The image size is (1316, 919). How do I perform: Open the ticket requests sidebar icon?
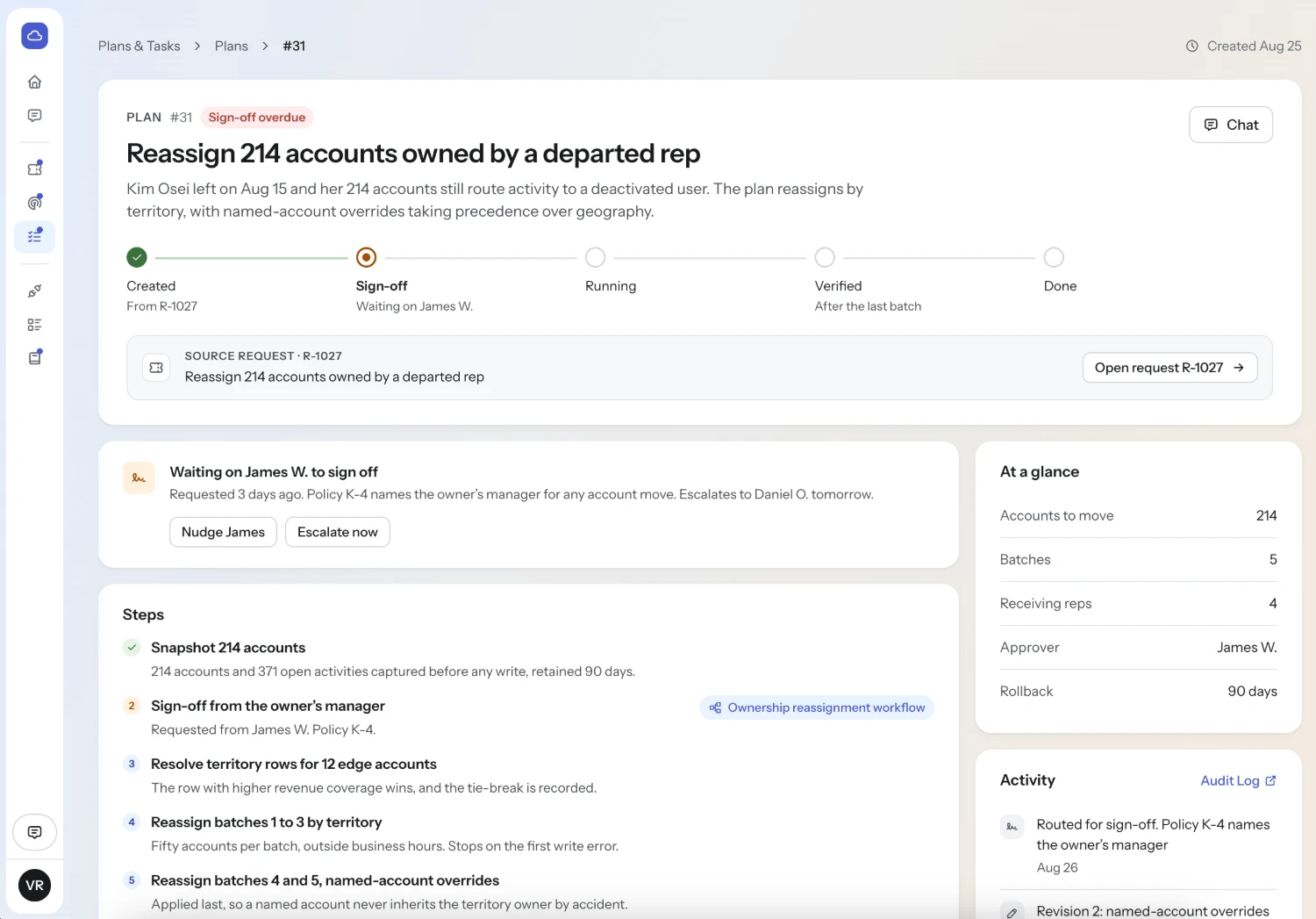(x=34, y=169)
